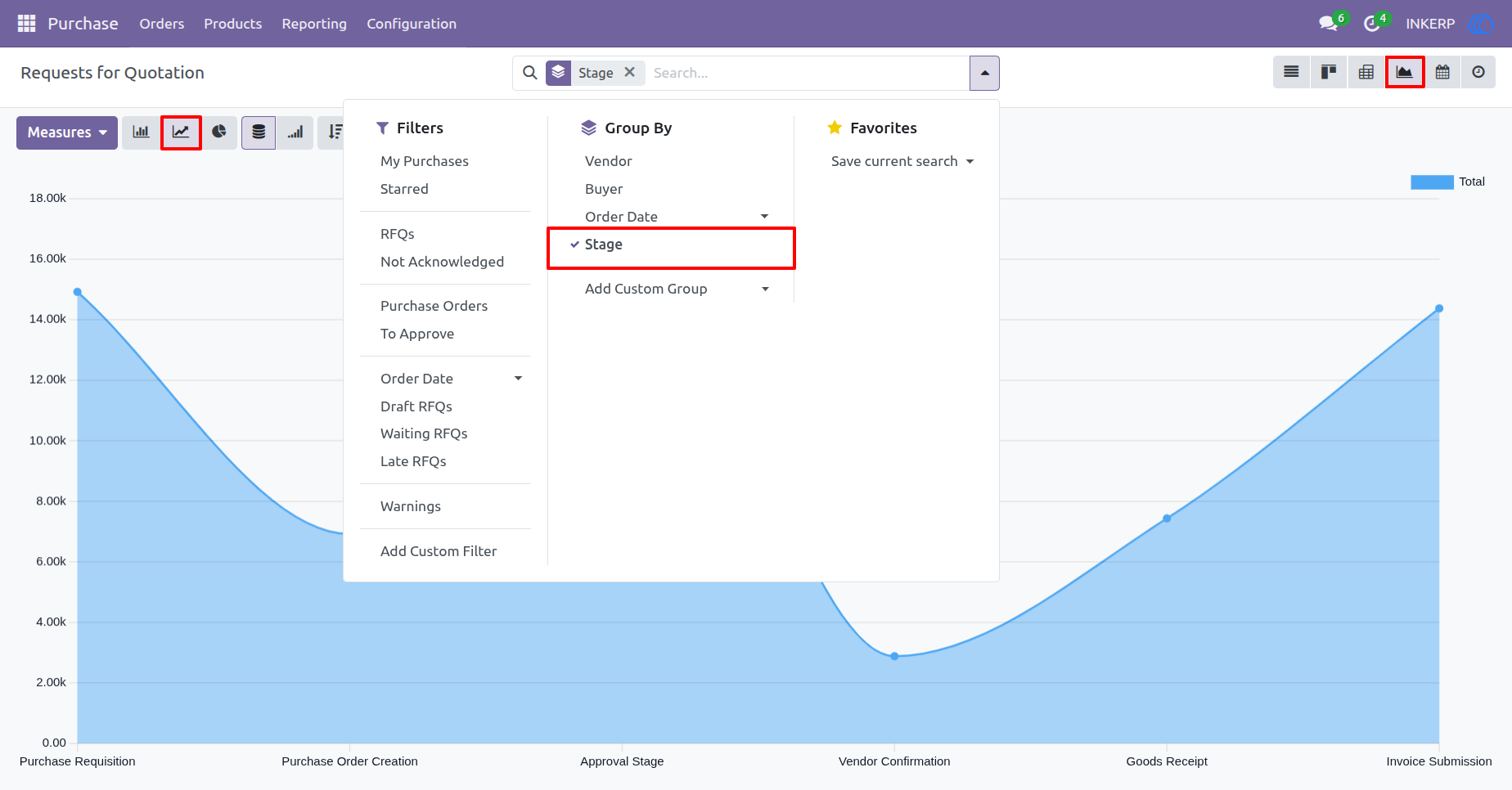Open the kanban view
Screen dimensions: 1512x790
click(1329, 73)
